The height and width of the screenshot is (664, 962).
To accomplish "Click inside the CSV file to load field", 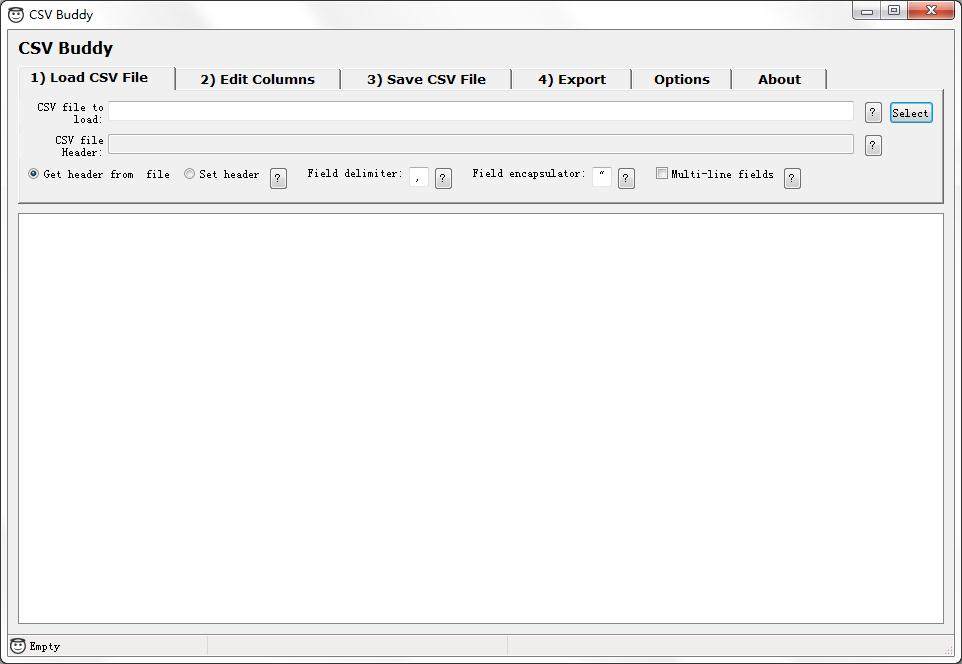I will pyautogui.click(x=480, y=111).
